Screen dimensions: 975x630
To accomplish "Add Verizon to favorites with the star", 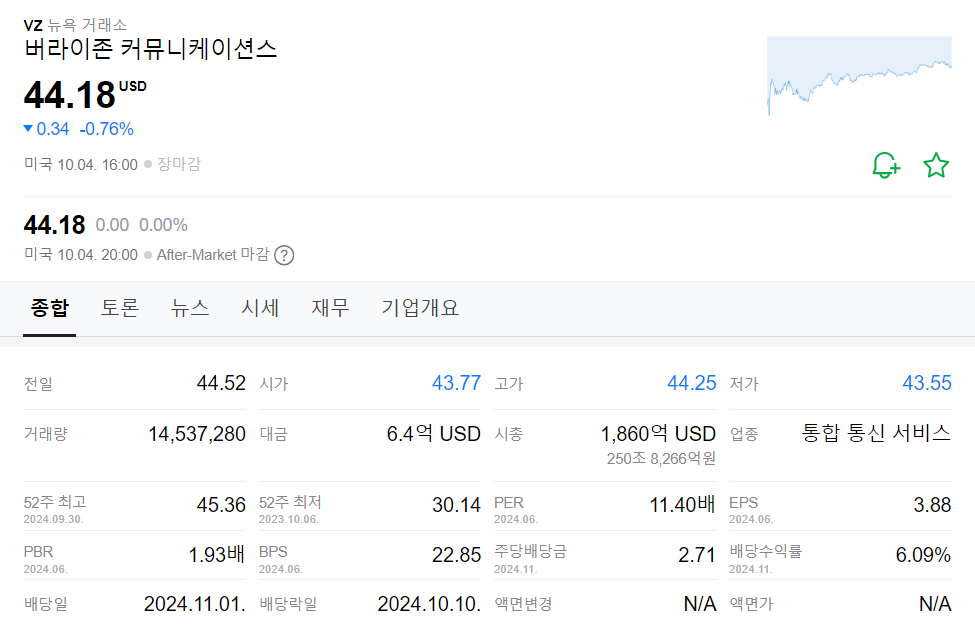I will (x=936, y=165).
